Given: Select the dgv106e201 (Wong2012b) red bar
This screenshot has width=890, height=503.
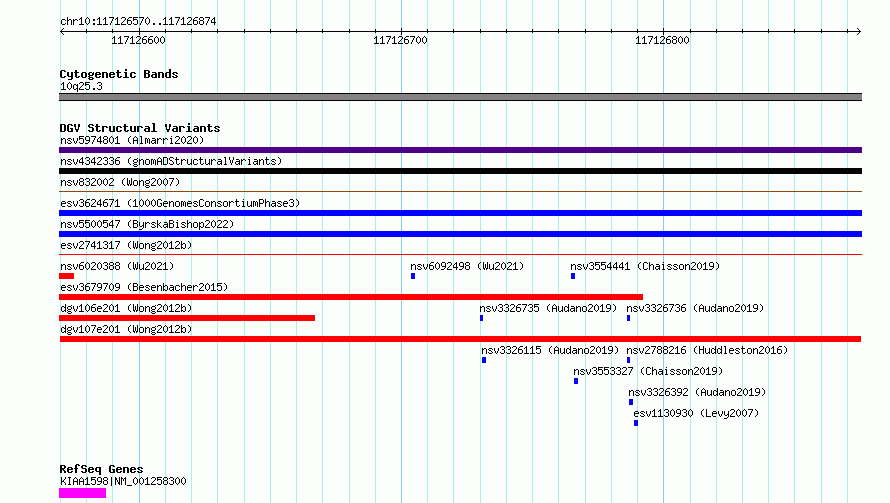Looking at the screenshot, I should 187,318.
